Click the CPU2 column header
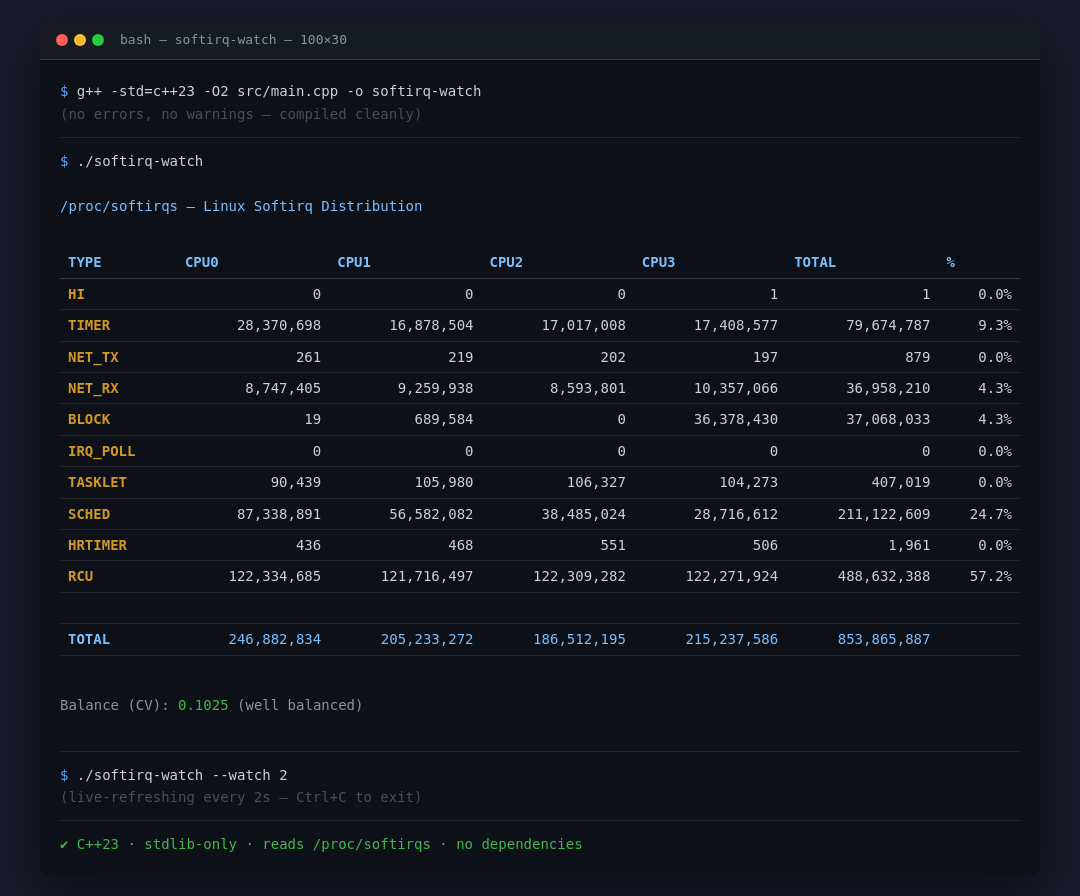The height and width of the screenshot is (896, 1080). (x=506, y=262)
